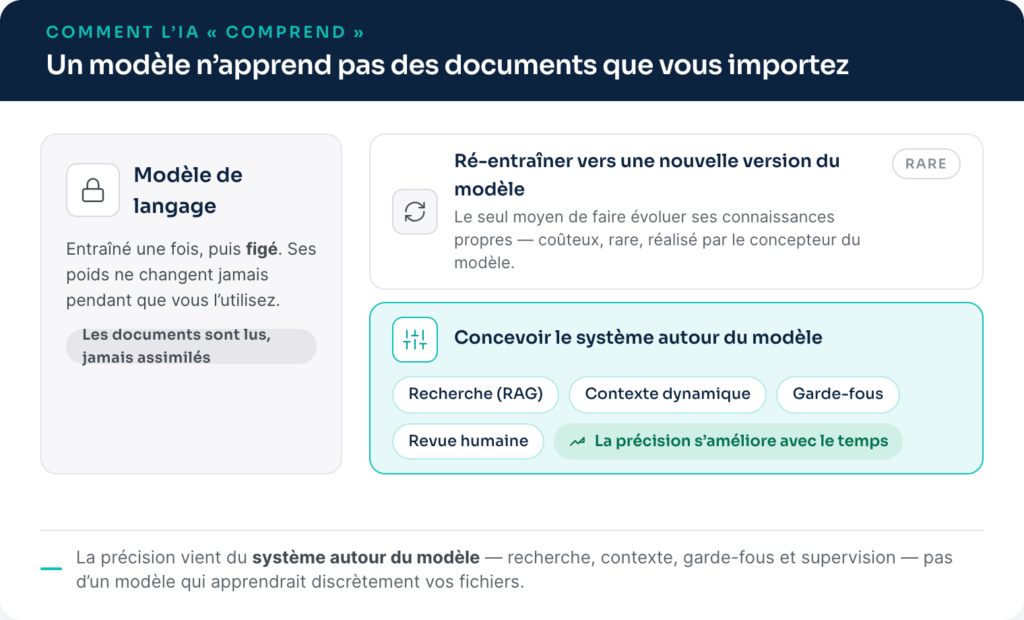This screenshot has width=1024, height=620.
Task: Click the Les documents sont lus gray pill
Action: (191, 346)
